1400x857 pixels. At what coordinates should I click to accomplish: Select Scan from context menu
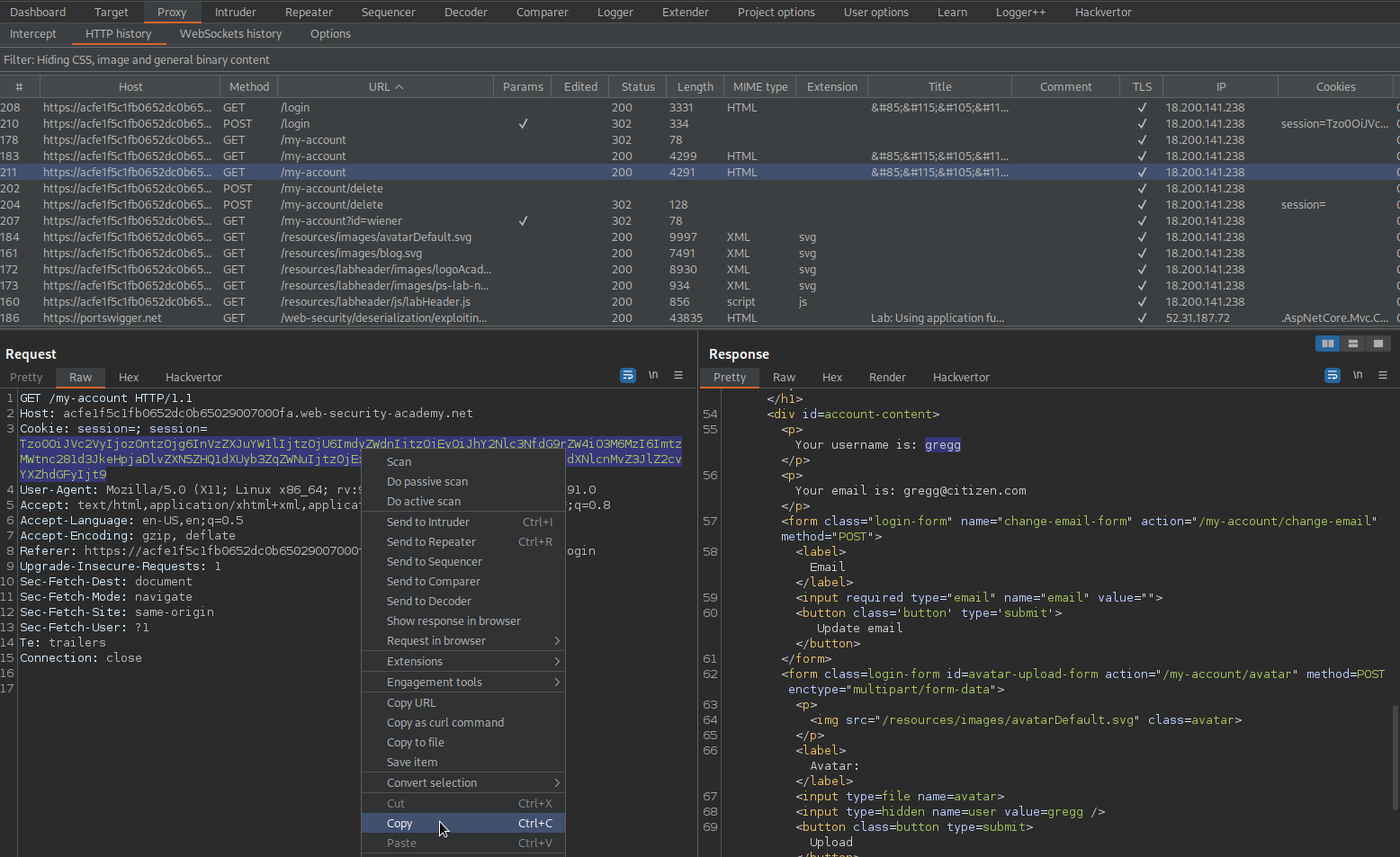click(463, 462)
